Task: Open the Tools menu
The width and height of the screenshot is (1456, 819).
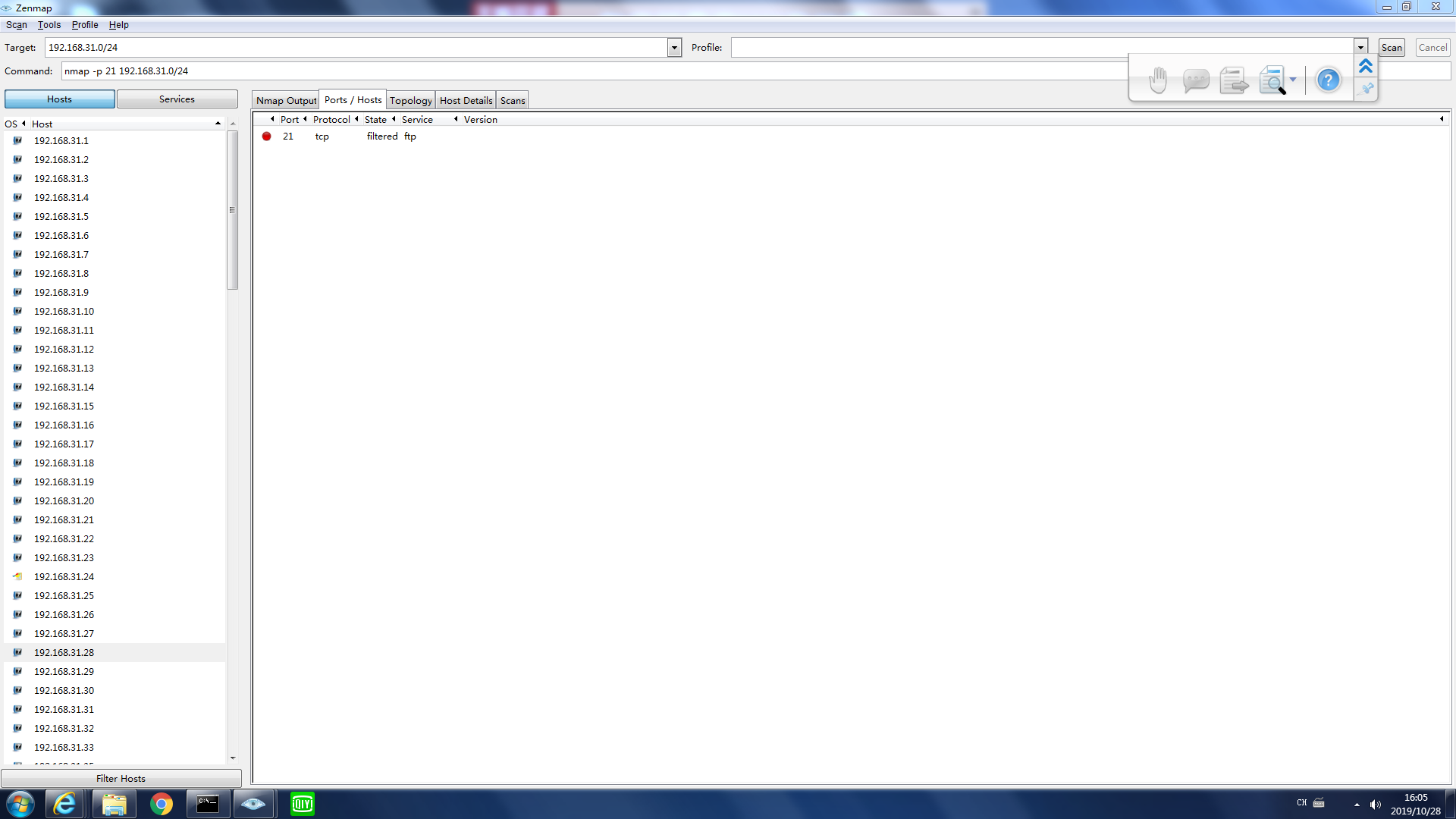Action: click(49, 25)
